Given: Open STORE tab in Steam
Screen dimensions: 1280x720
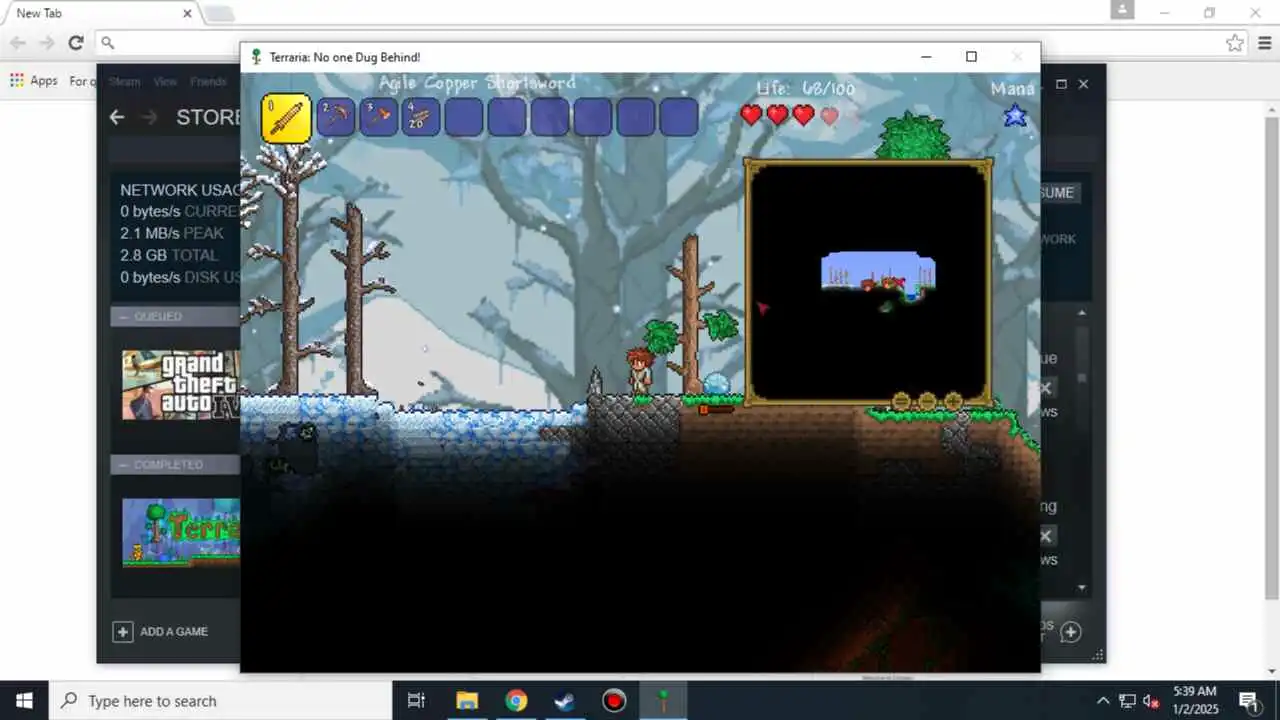Looking at the screenshot, I should click(x=209, y=117).
